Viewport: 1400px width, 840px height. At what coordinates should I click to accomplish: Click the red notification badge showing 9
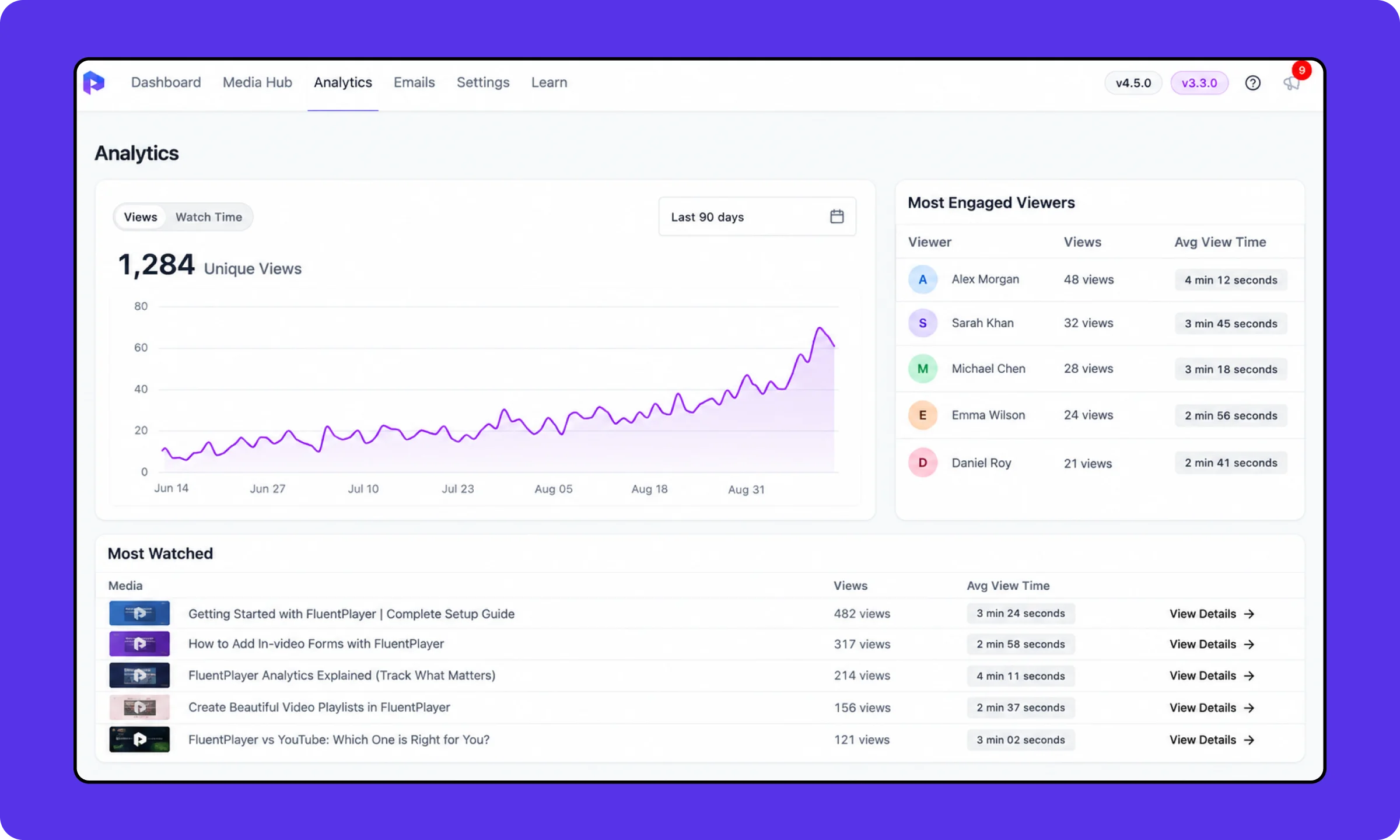[x=1301, y=70]
